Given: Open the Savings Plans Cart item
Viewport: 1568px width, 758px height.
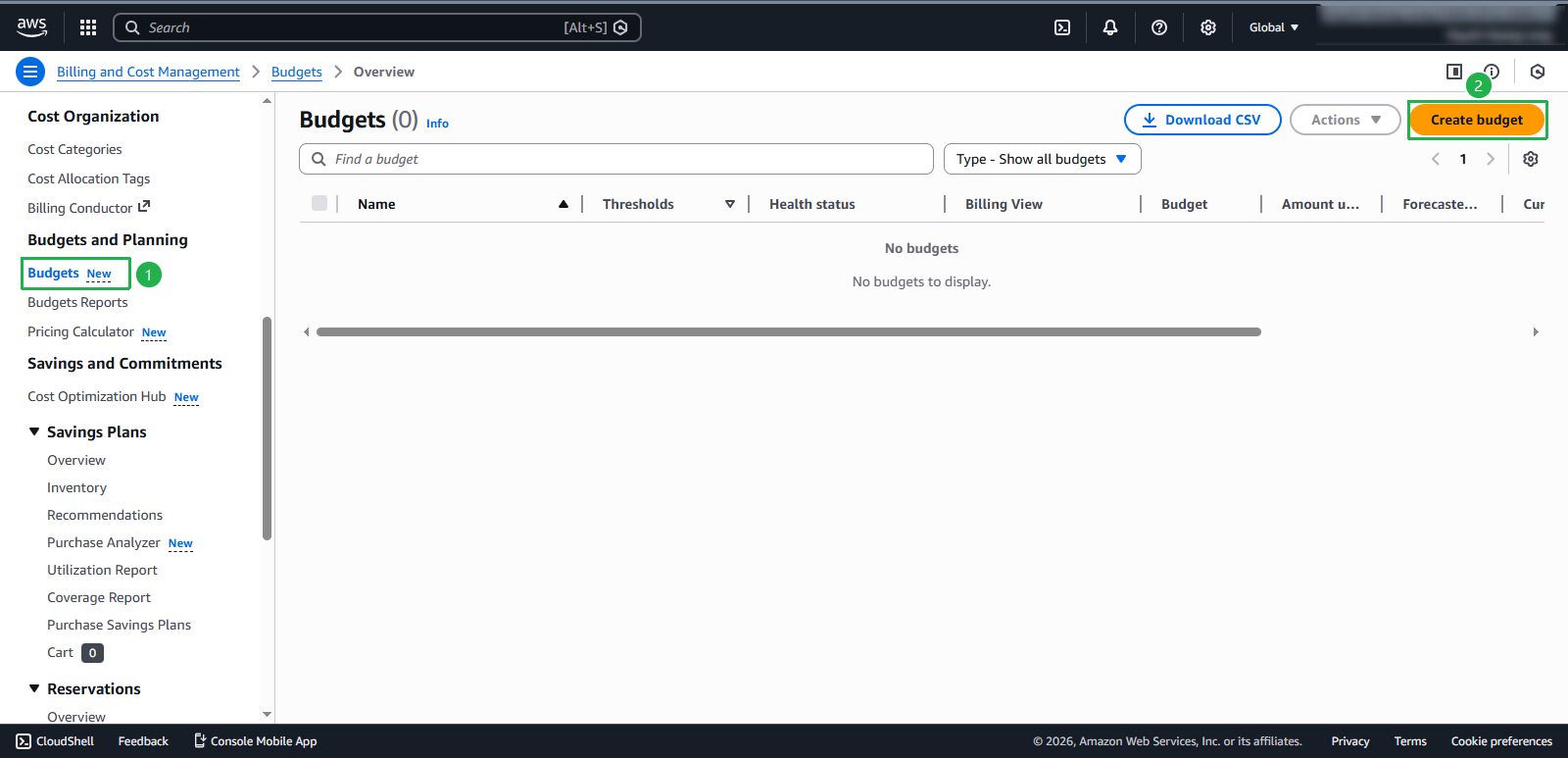Looking at the screenshot, I should tap(60, 652).
